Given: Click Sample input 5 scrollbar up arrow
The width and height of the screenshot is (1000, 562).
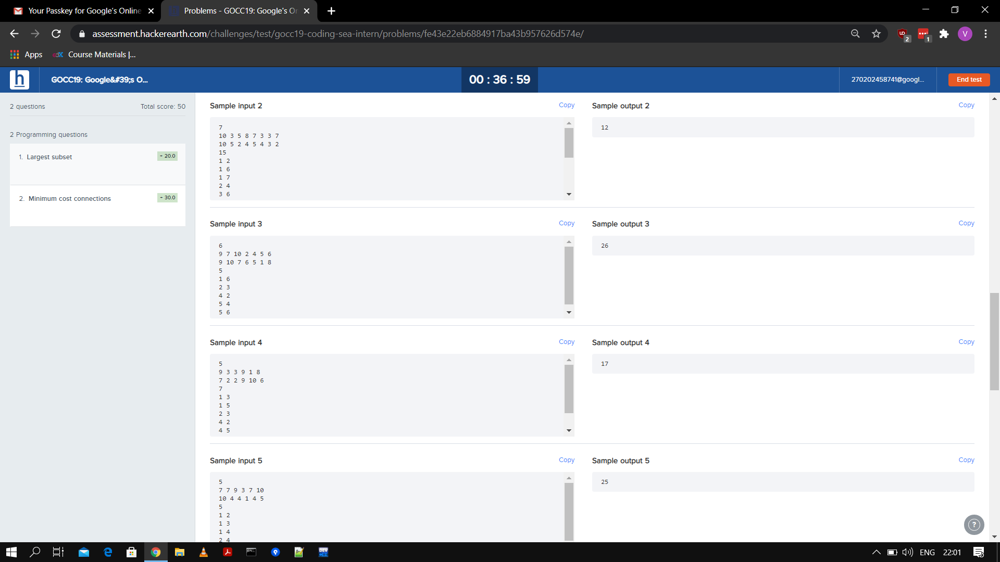Looking at the screenshot, I should click(569, 478).
